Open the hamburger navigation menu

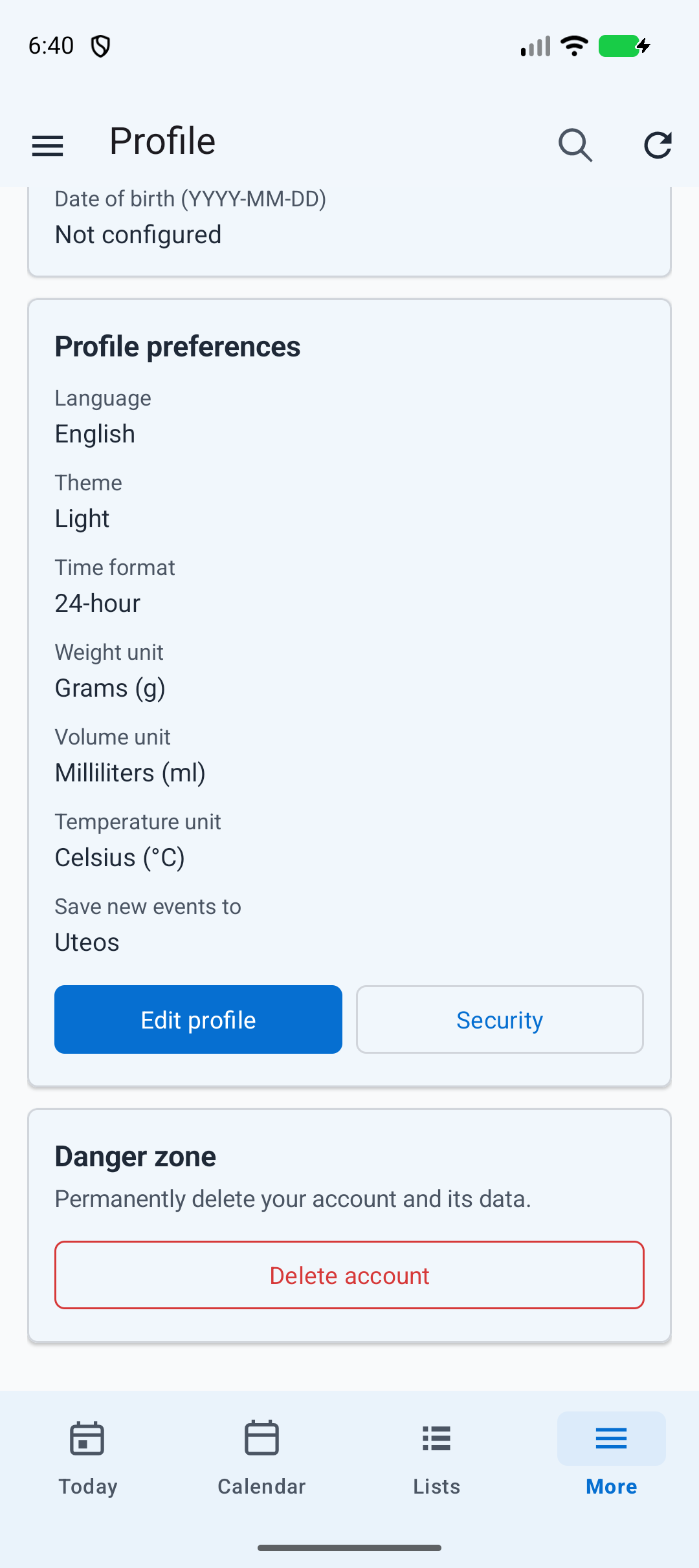pyautogui.click(x=47, y=146)
